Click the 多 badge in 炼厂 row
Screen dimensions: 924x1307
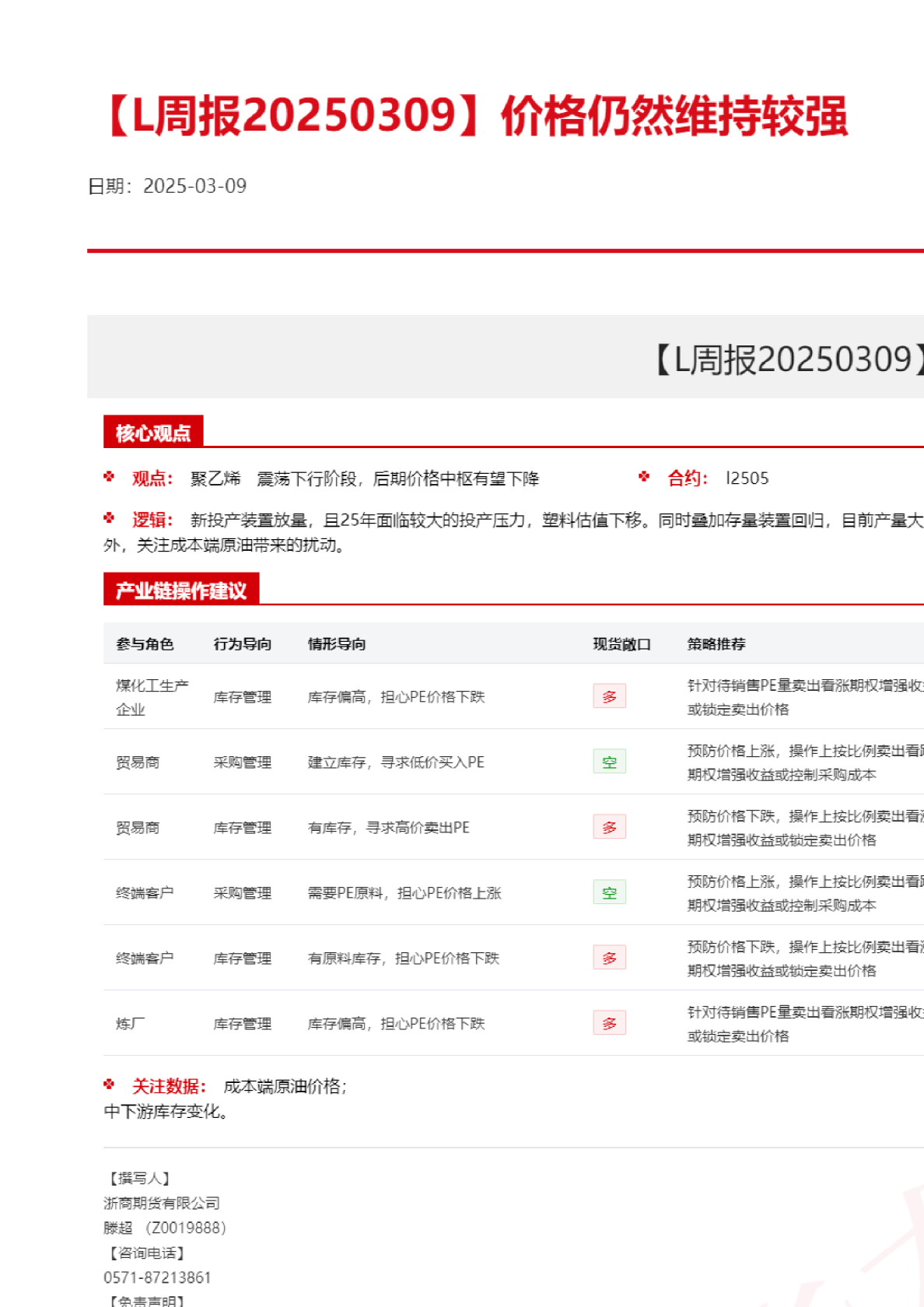click(x=609, y=1023)
